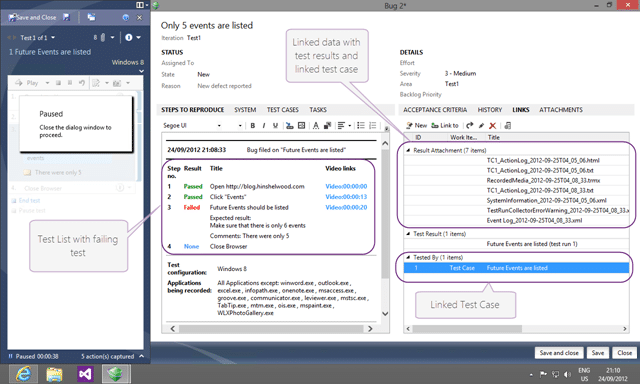The image size is (640, 384).
Task: Open the Play options dropdown arrow
Action: (47, 83)
